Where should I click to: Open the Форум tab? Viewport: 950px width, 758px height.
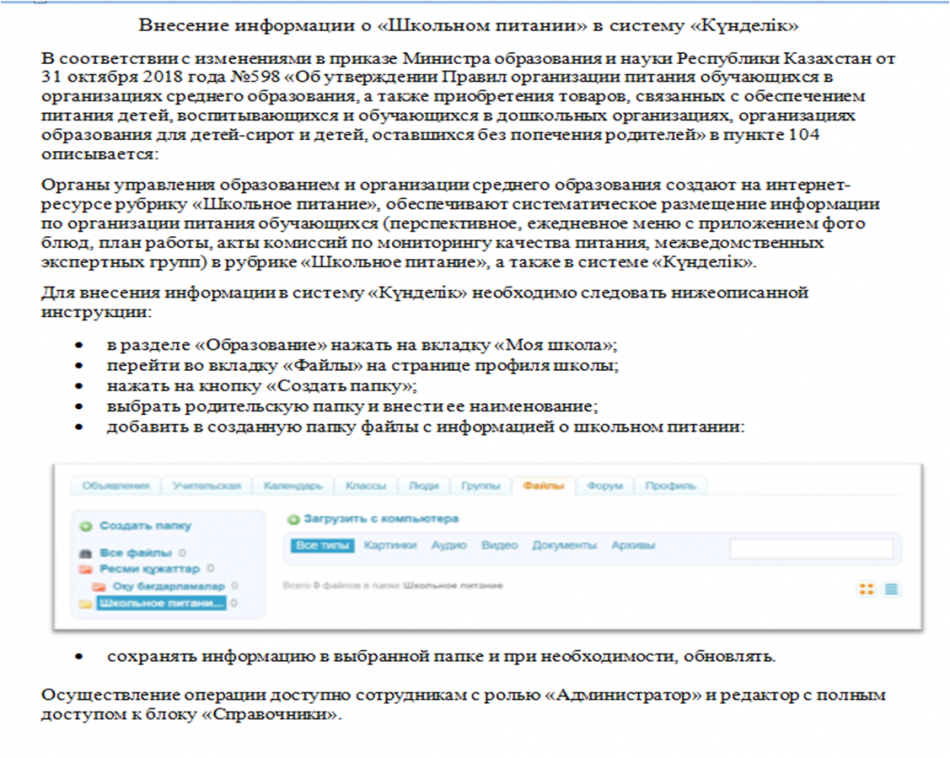pos(605,486)
